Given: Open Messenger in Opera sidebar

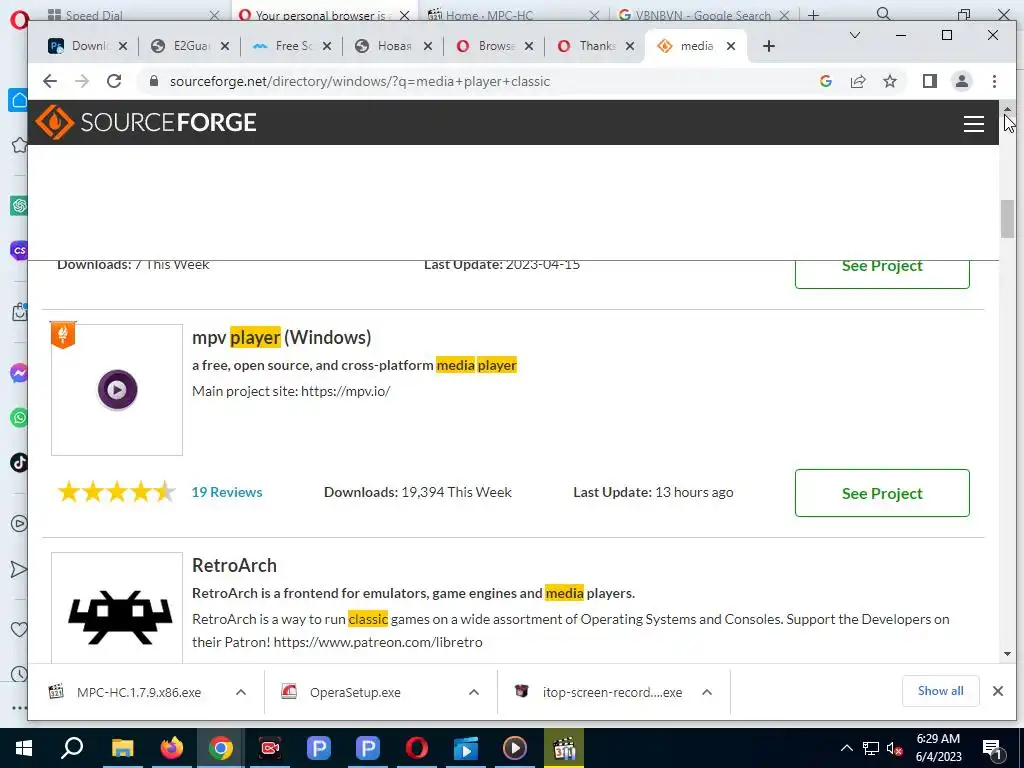Looking at the screenshot, I should [19, 373].
